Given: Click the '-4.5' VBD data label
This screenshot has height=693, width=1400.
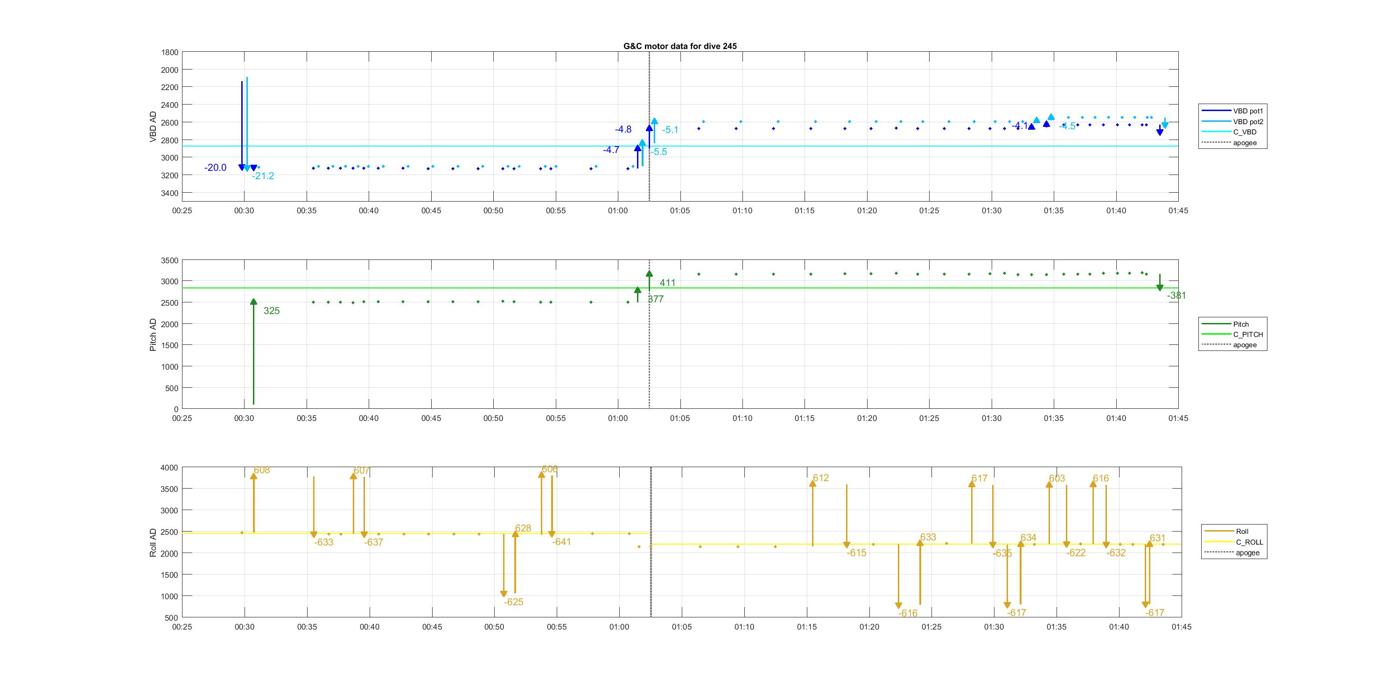Looking at the screenshot, I should click(x=1068, y=126).
